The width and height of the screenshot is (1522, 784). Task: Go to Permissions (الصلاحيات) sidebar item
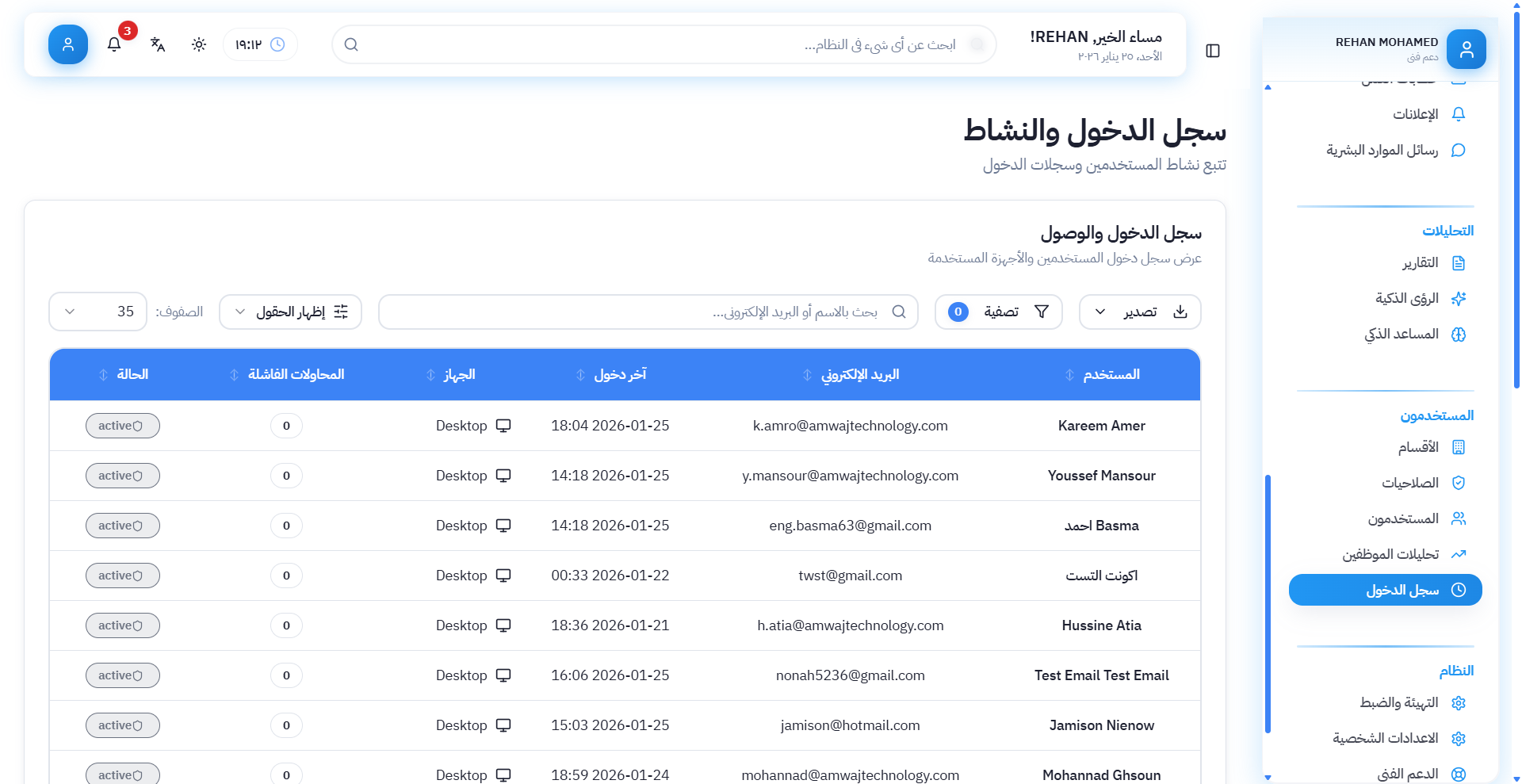point(1409,483)
